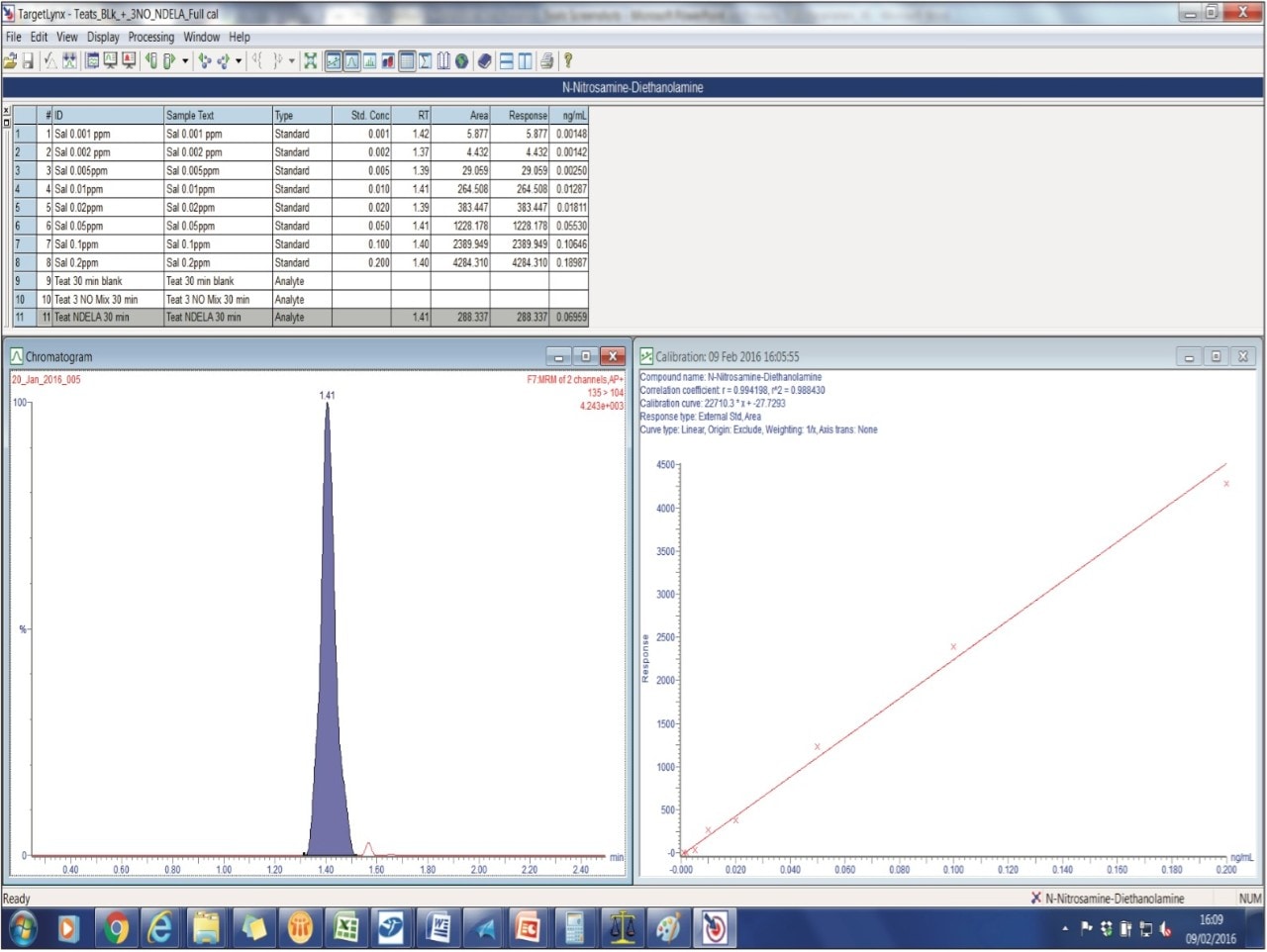Save the current quantify dataset
This screenshot has width=1267, height=952.
click(28, 60)
